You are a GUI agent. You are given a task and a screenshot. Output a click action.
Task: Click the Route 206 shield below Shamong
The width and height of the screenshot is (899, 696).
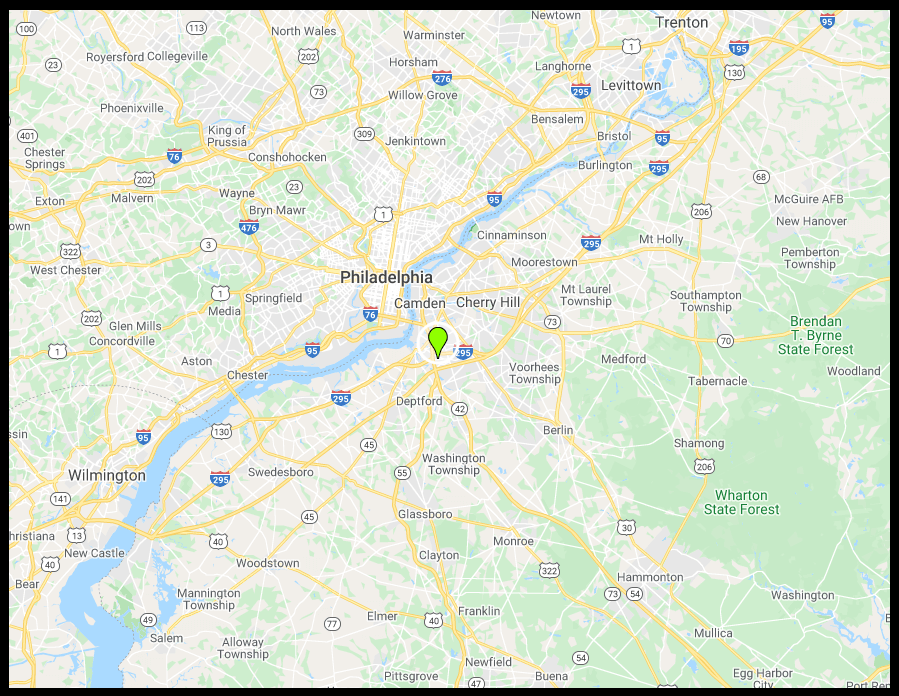pos(705,466)
